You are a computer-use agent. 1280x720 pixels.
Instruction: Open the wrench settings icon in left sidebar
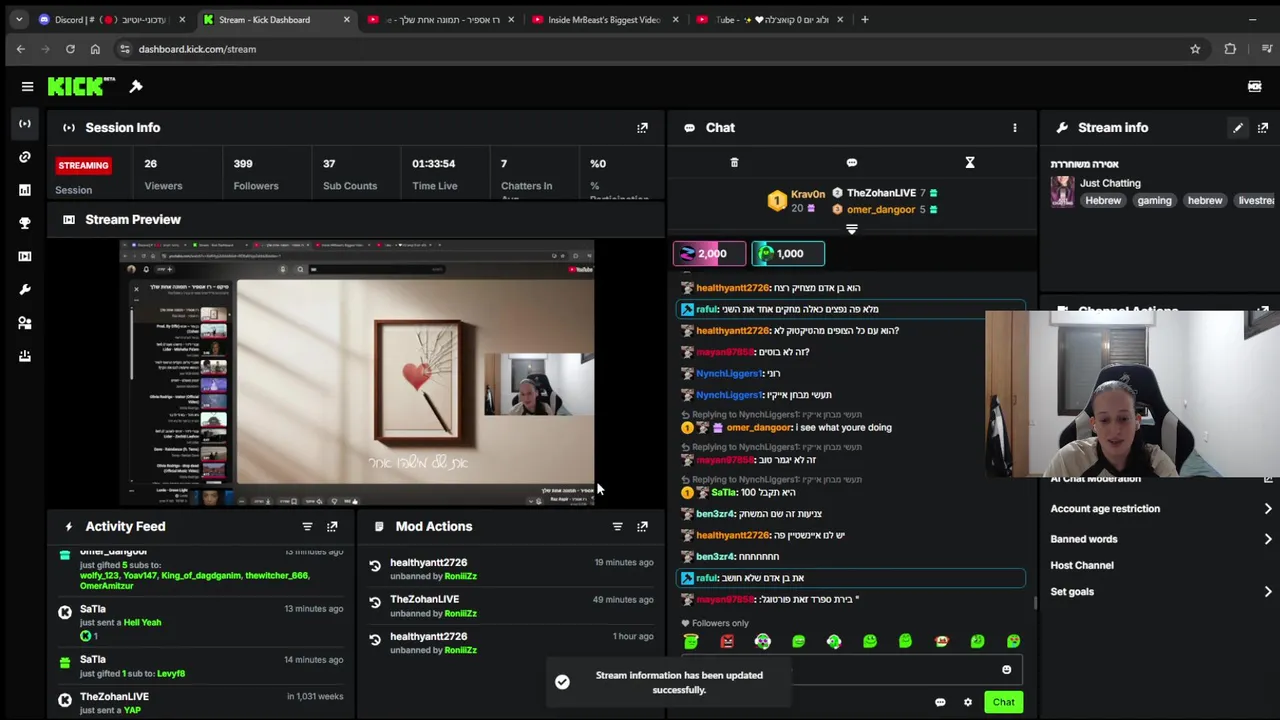tap(25, 289)
